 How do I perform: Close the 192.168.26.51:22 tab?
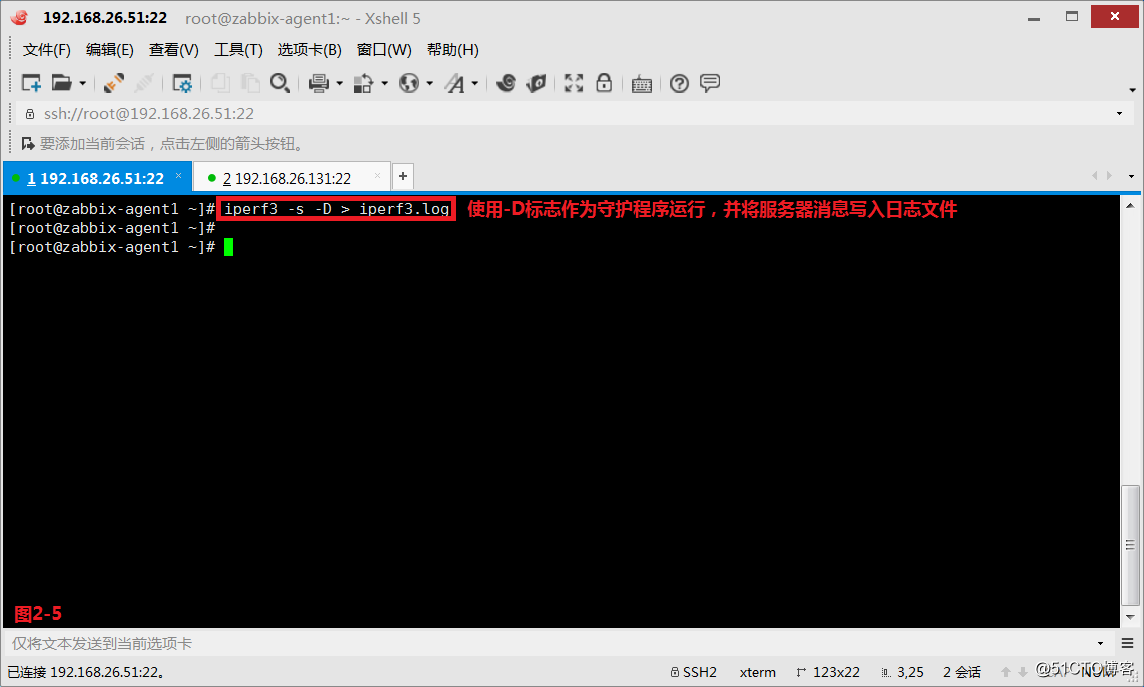tap(178, 176)
